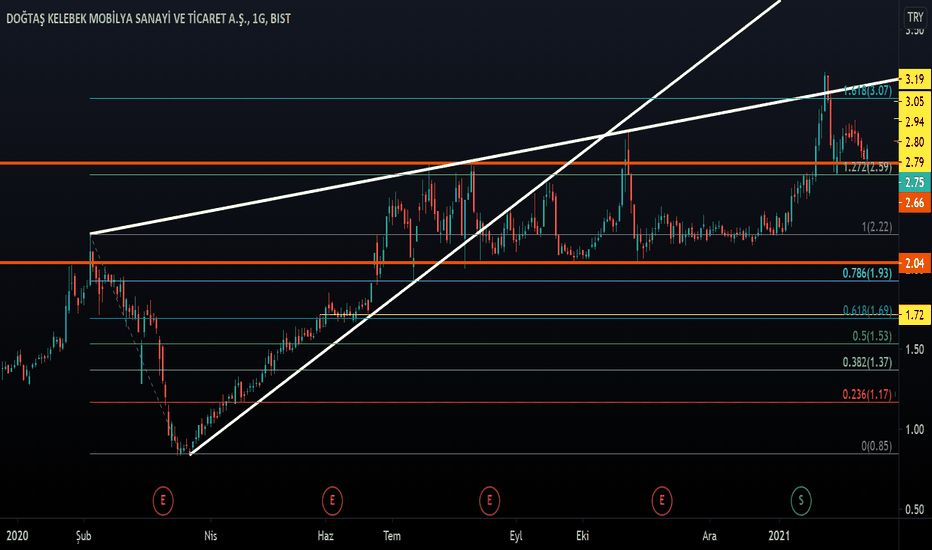Click the orange 2.66 price label
The width and height of the screenshot is (932, 550).
(x=915, y=203)
